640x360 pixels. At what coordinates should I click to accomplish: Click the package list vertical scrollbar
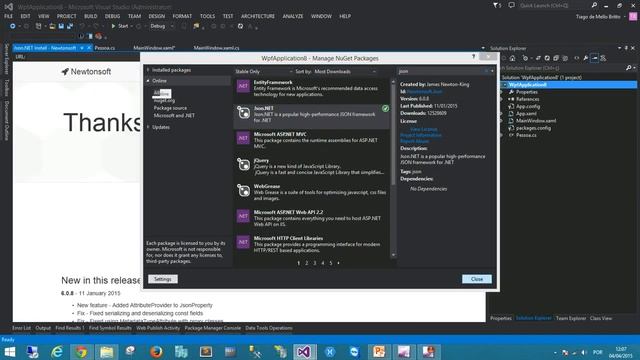click(393, 168)
